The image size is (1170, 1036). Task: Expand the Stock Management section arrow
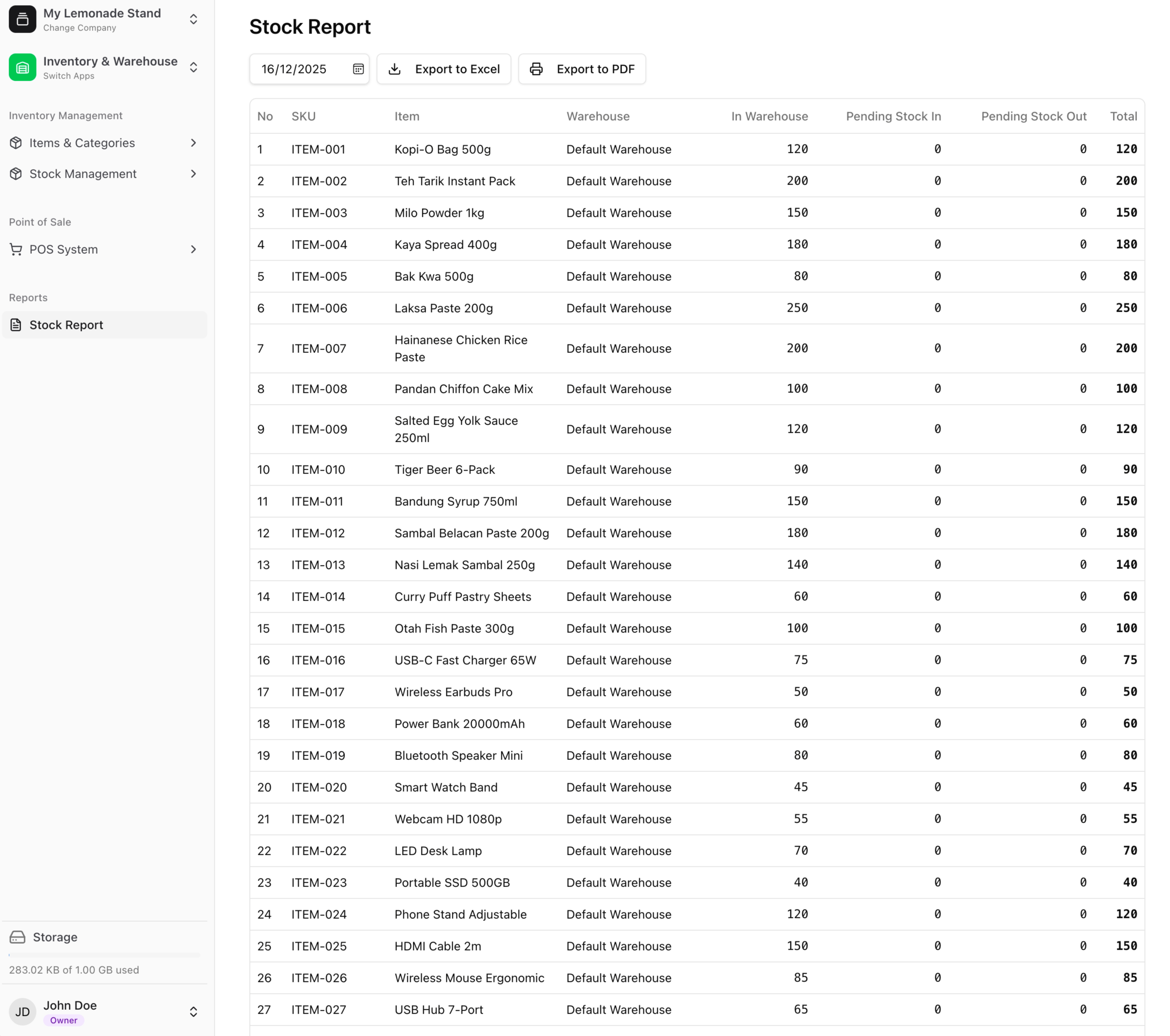193,173
